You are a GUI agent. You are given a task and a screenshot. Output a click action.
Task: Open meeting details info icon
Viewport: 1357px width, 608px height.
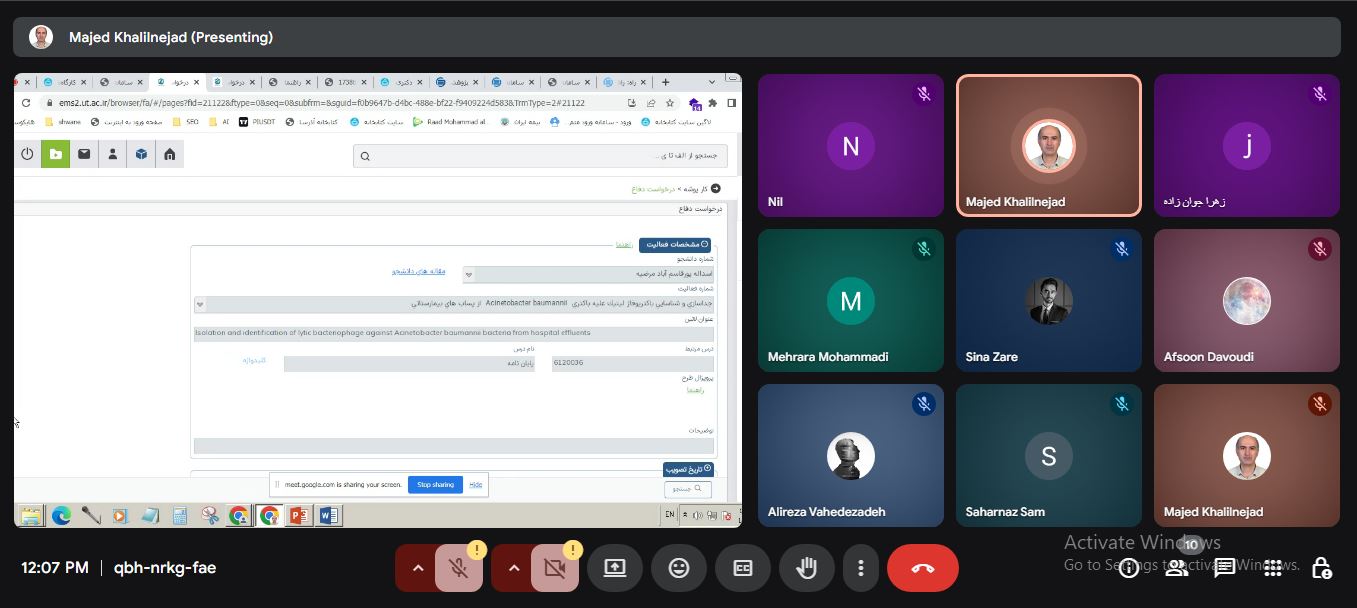point(1129,568)
